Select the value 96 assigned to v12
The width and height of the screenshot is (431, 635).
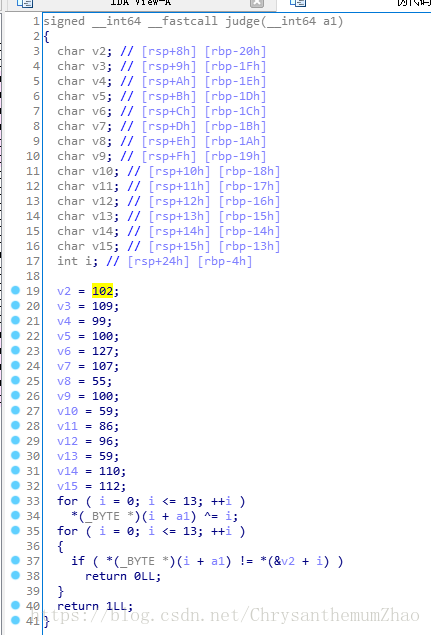click(x=106, y=441)
